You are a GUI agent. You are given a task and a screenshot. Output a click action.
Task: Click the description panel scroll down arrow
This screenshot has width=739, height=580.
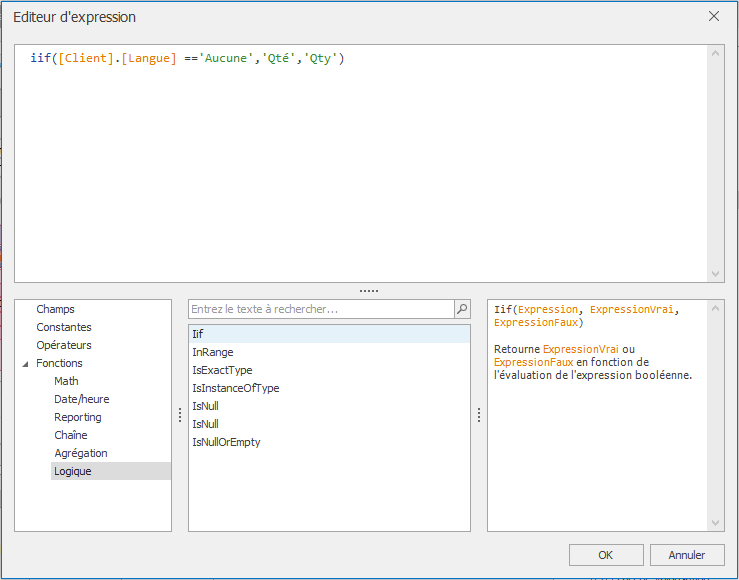pyautogui.click(x=716, y=523)
